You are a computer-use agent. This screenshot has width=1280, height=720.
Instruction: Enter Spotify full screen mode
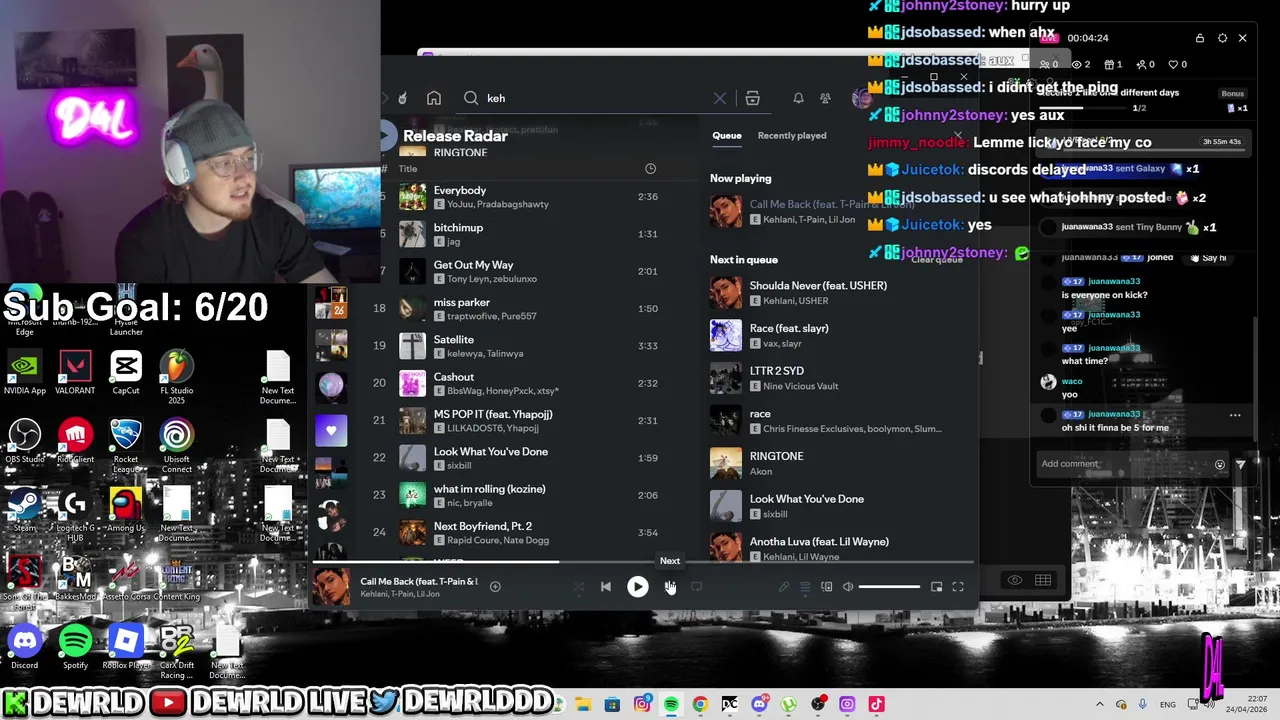(958, 587)
